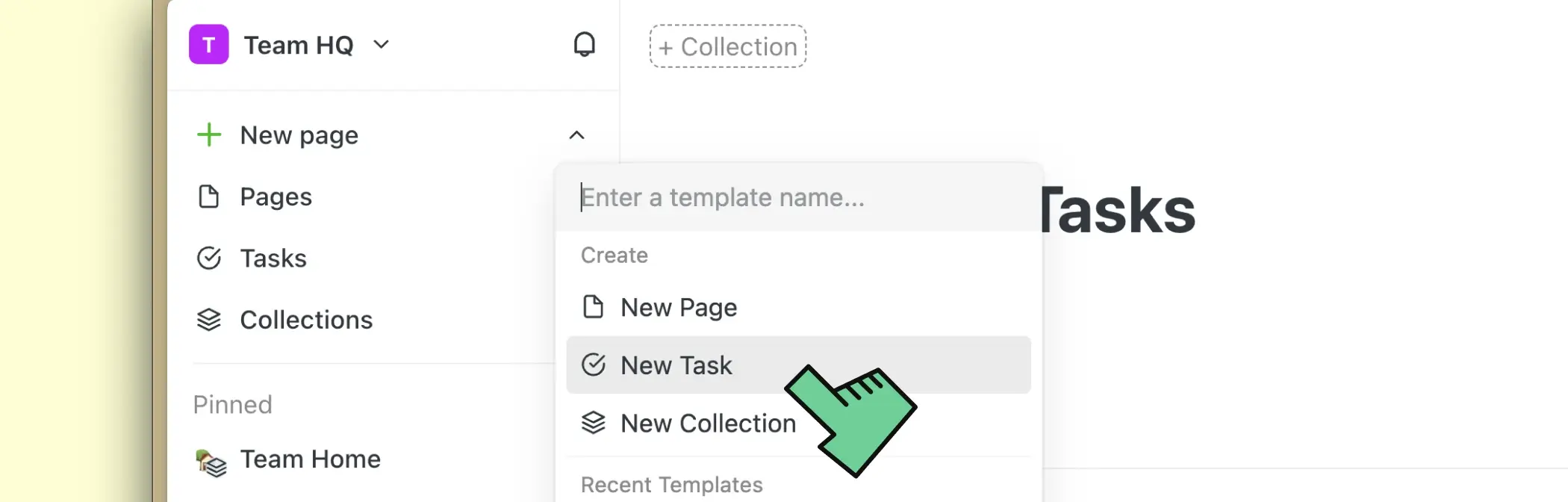Open Team Home pinned page

310,459
